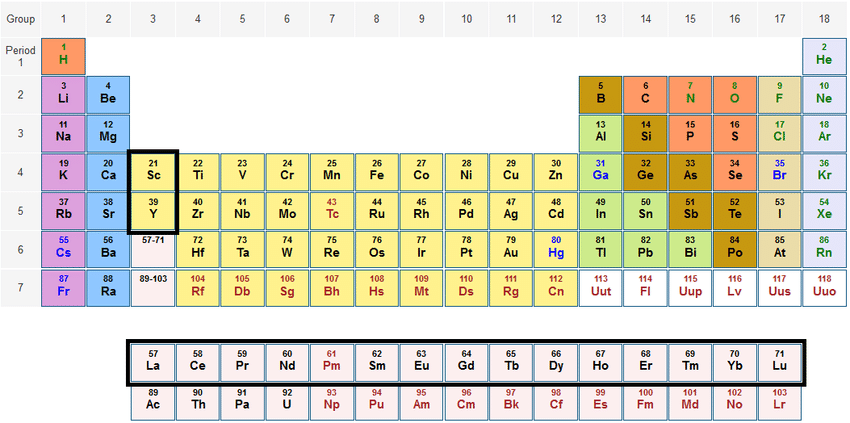Screen dimensions: 850x423
Task: Click the Mercury (Hg) element cell
Action: click(x=555, y=247)
